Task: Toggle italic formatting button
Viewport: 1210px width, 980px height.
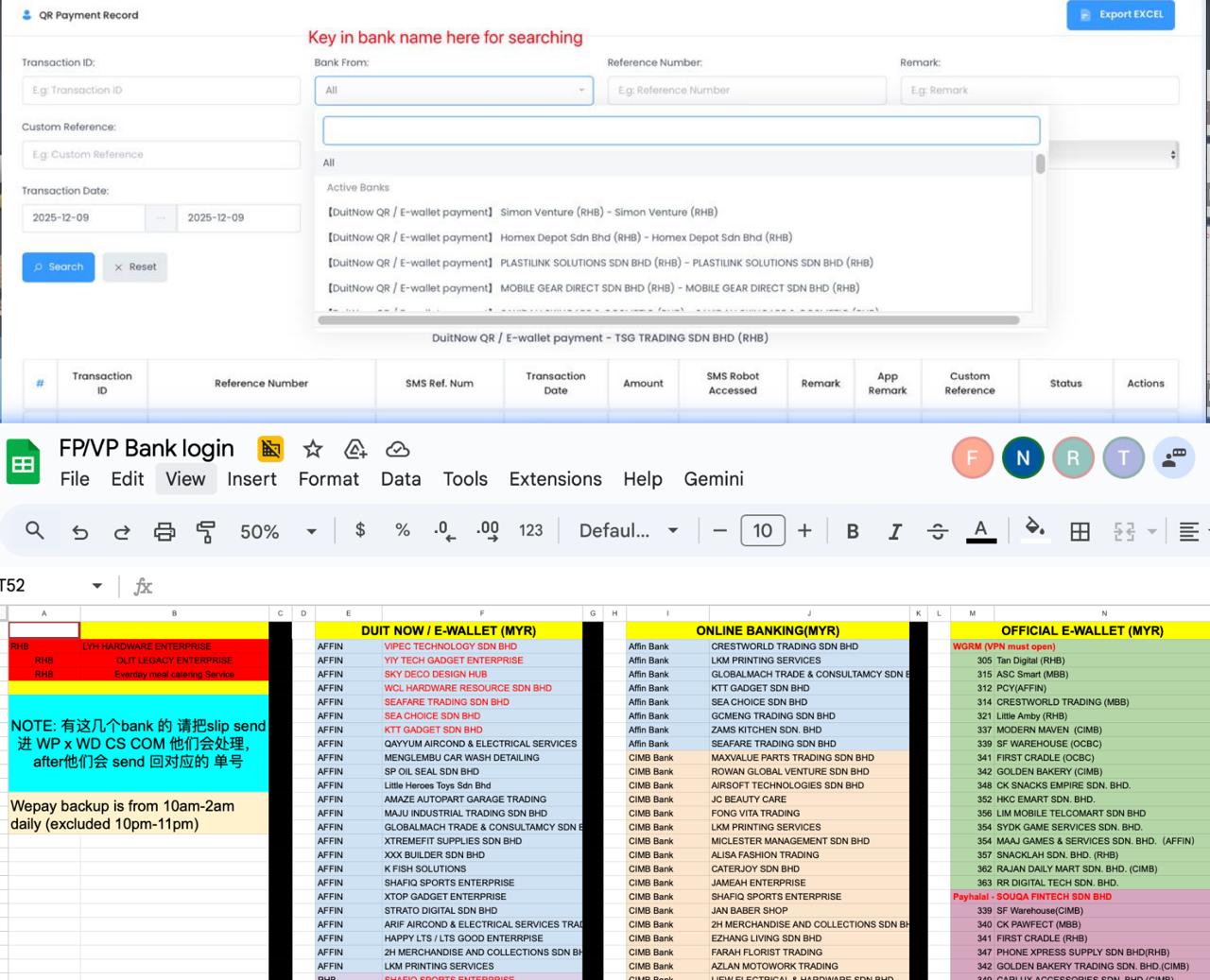Action: coord(894,531)
